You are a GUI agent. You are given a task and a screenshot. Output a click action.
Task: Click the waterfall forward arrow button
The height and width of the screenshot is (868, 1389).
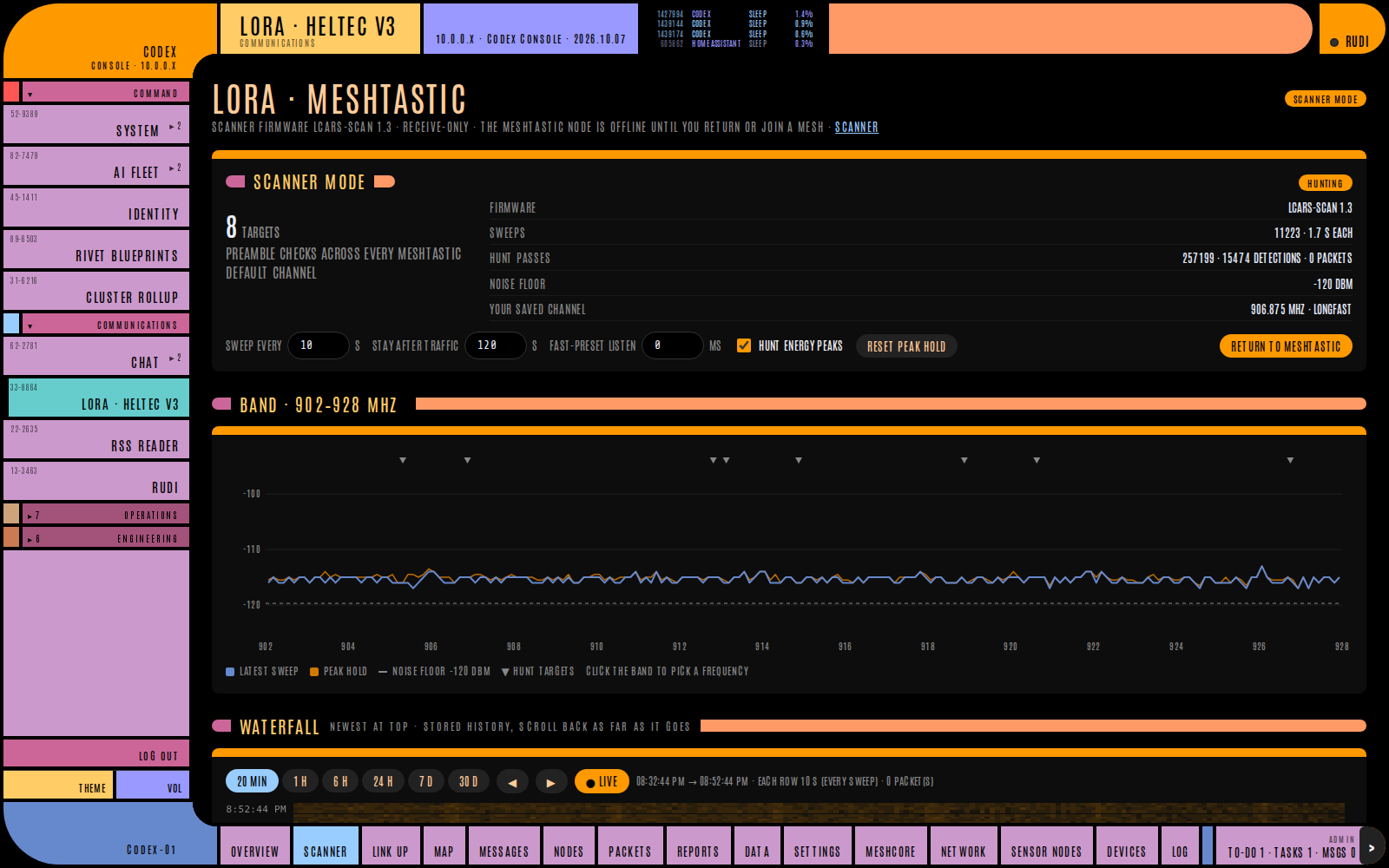pos(551,782)
